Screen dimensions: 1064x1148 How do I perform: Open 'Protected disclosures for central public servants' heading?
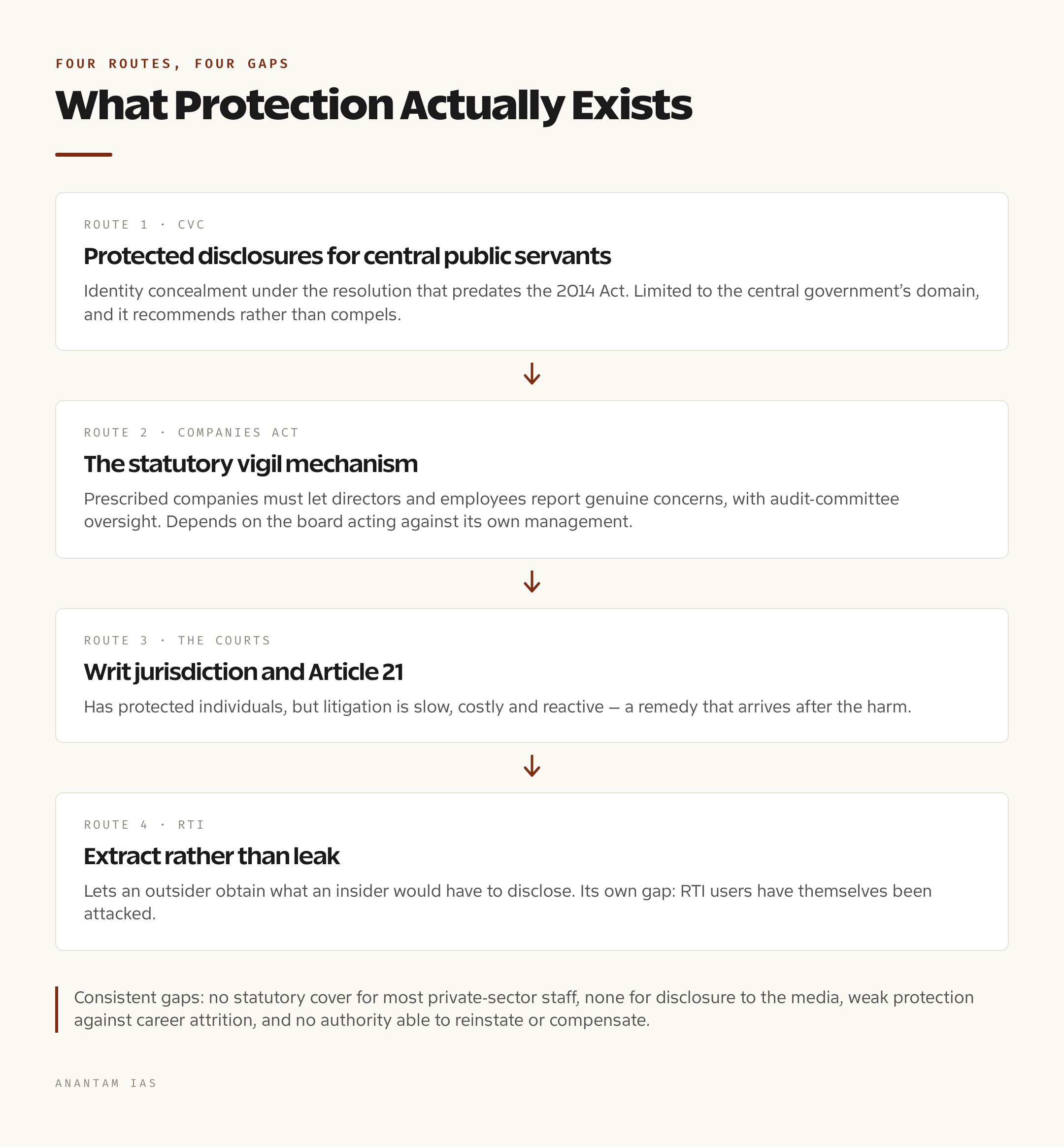[x=347, y=256]
